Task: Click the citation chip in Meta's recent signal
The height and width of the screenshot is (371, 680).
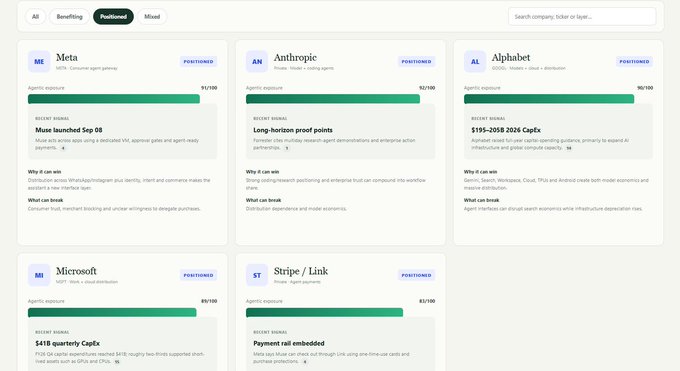Action: pos(63,148)
